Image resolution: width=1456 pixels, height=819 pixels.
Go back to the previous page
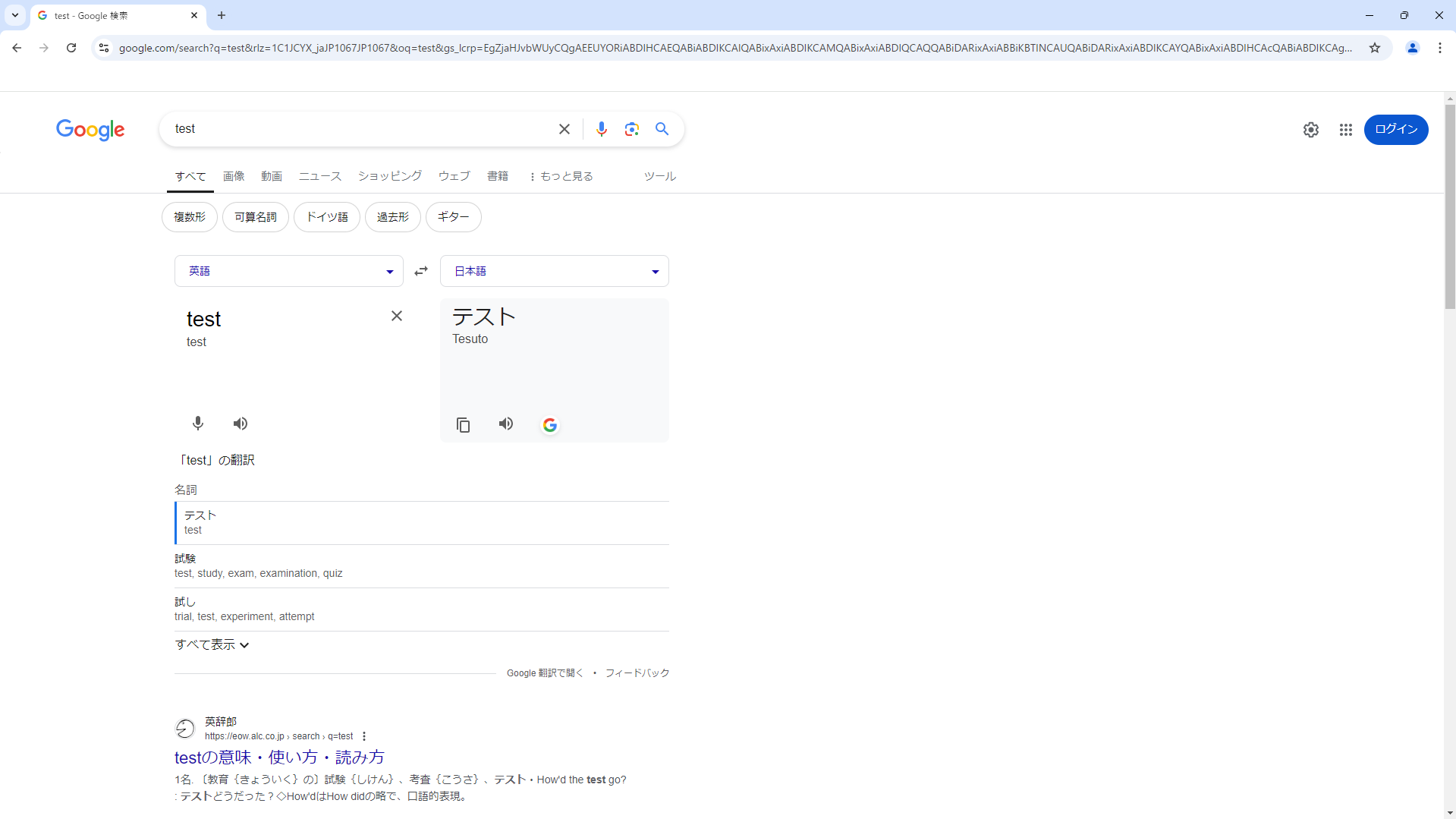[17, 48]
